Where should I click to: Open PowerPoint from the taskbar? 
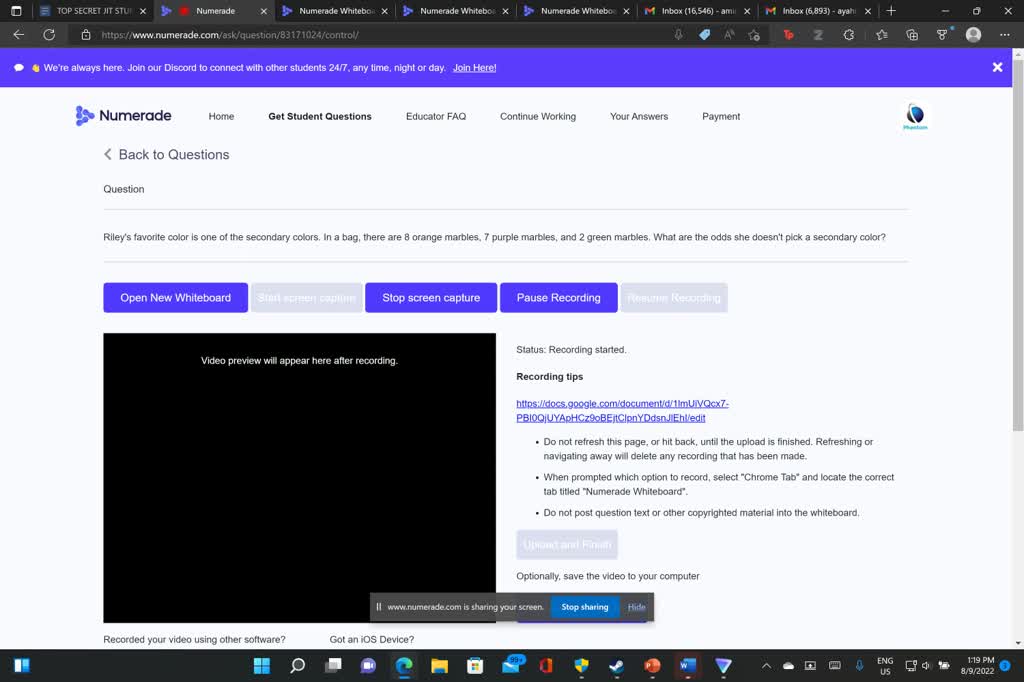click(652, 665)
